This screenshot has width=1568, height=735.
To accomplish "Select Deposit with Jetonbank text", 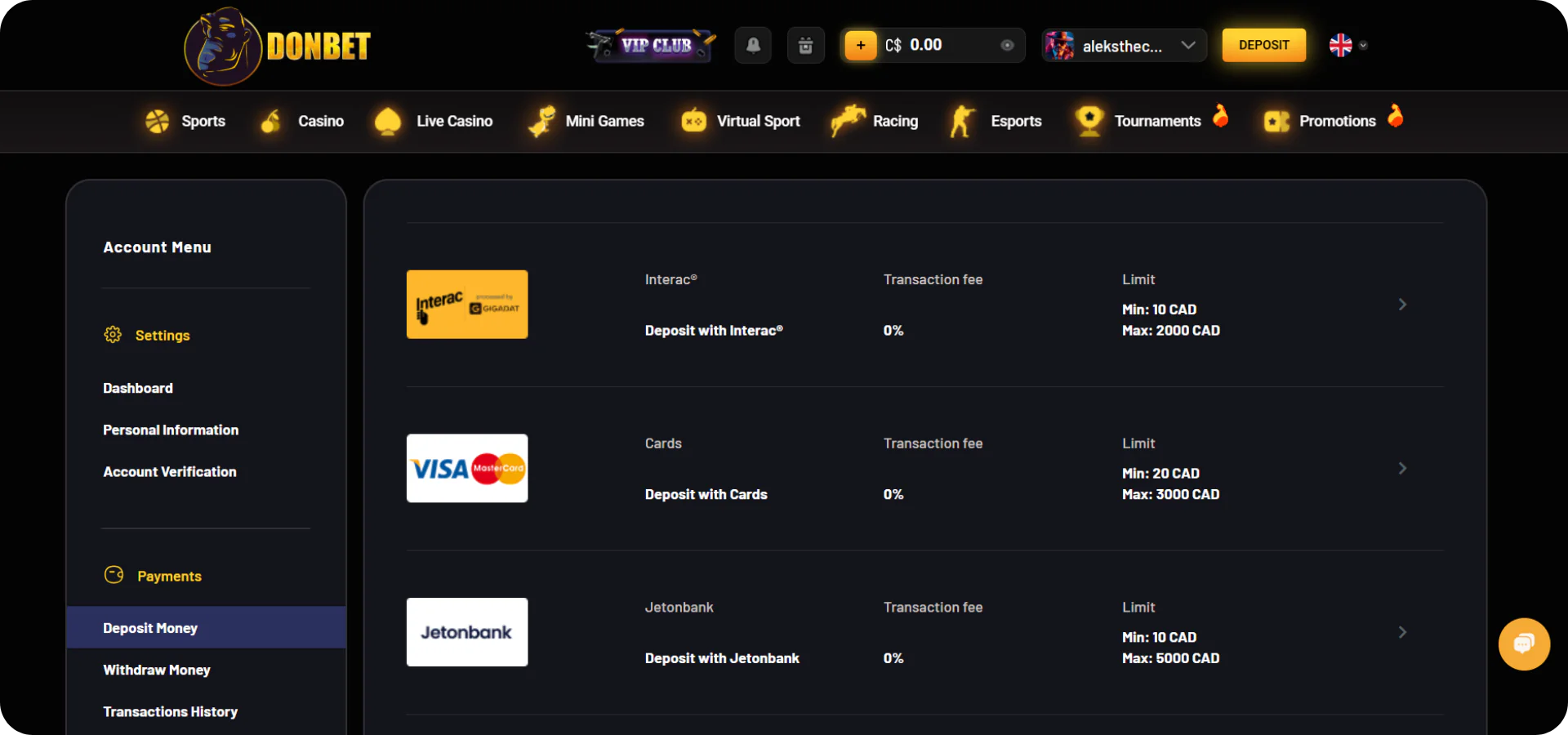I will click(x=722, y=658).
